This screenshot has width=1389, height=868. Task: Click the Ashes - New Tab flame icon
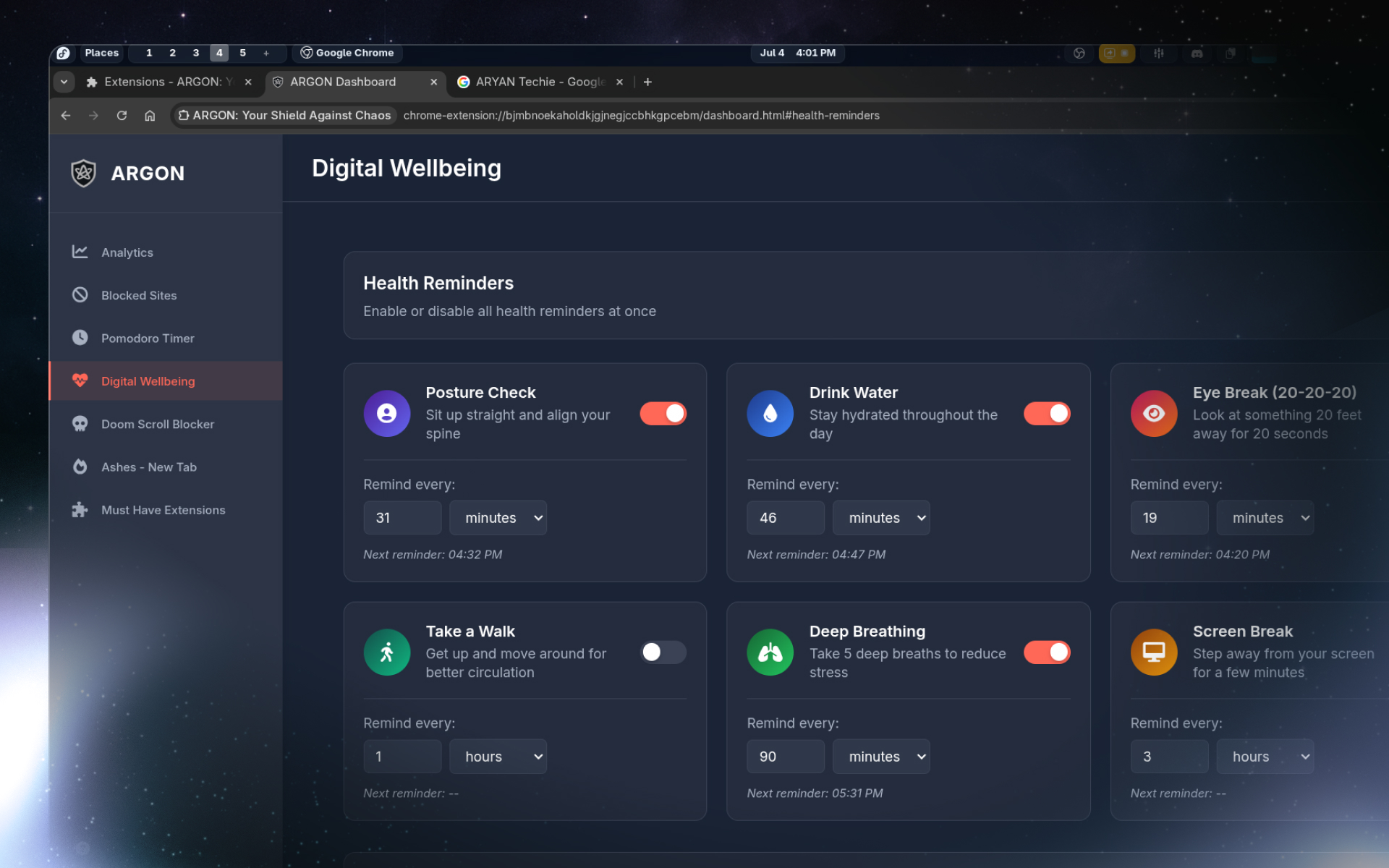(x=80, y=467)
